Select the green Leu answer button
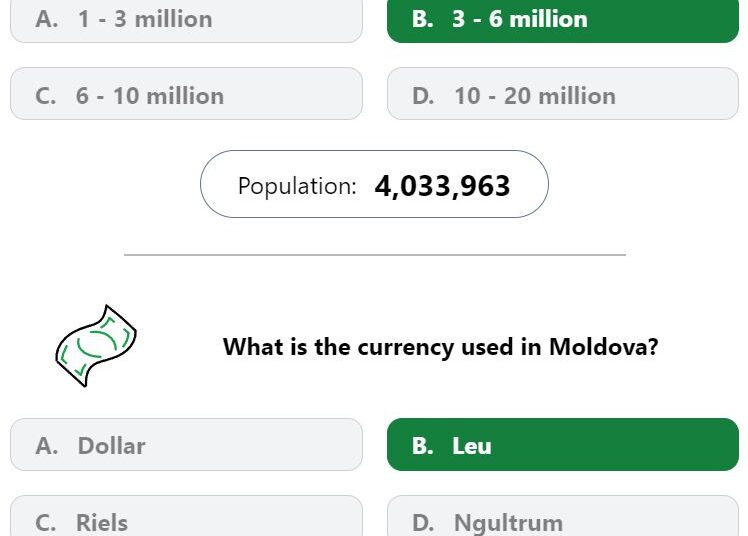Viewport: 748px width, 536px height. pos(563,444)
